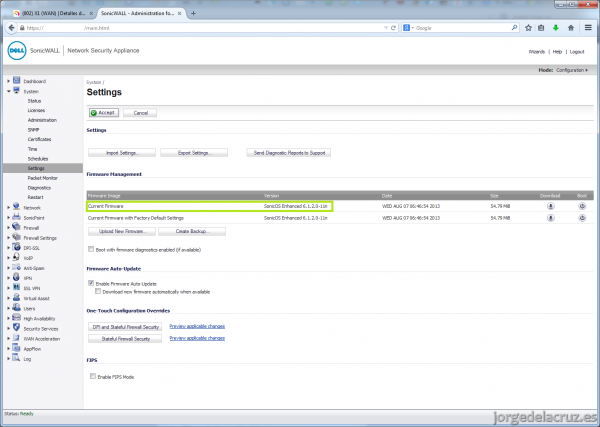The image size is (600, 427).
Task: Enable boot with firmware diagnostics checkbox
Action: coord(91,249)
